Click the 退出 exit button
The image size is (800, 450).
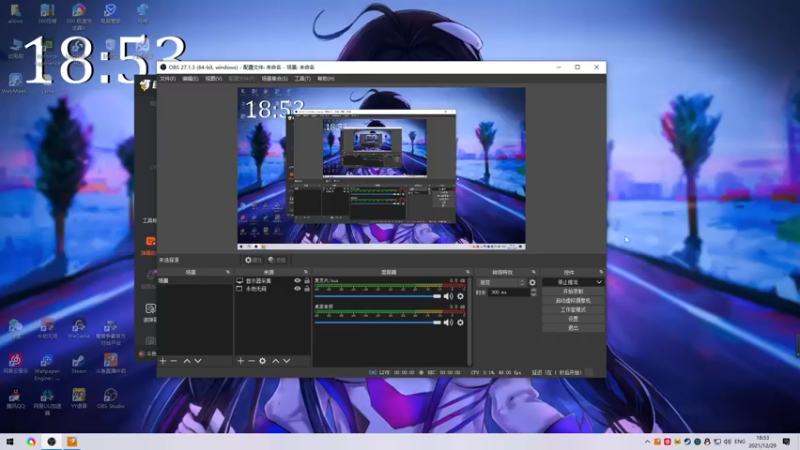(573, 328)
